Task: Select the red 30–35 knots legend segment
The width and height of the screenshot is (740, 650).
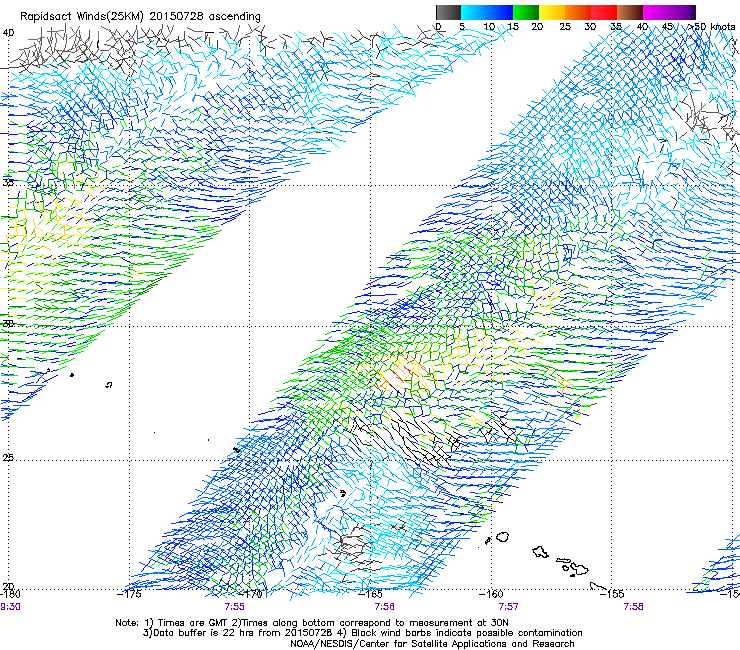Action: coord(604,12)
